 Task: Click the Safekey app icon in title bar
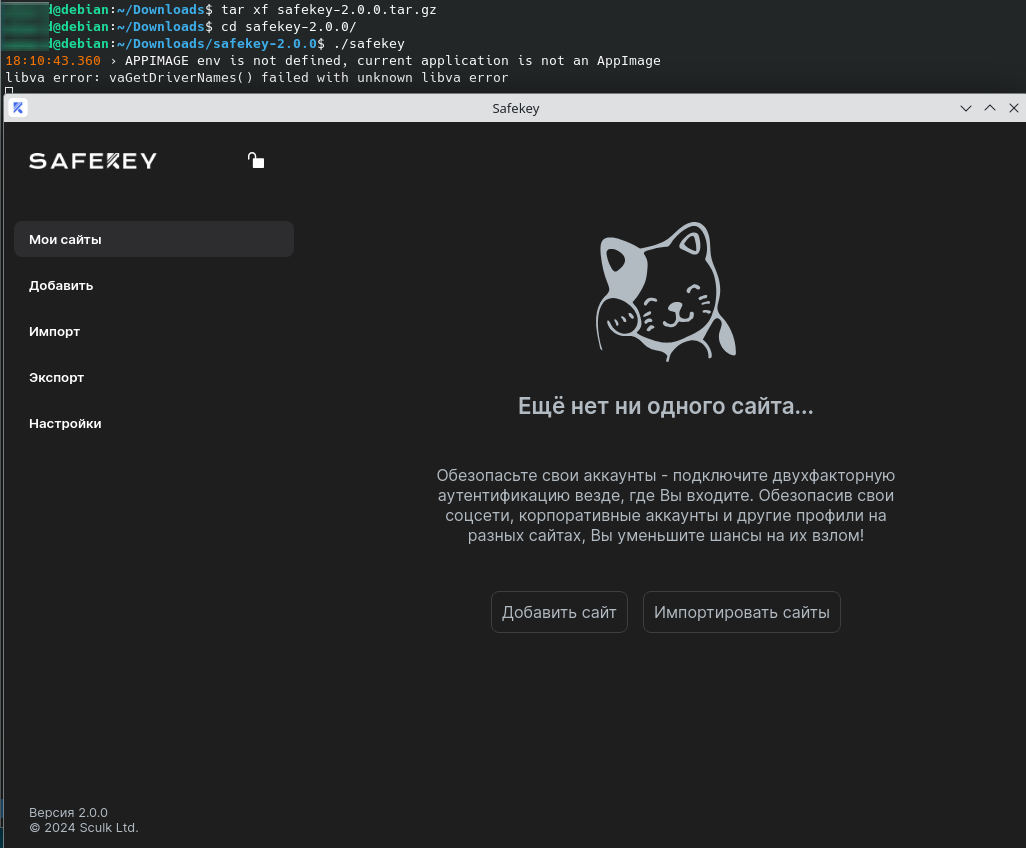point(18,108)
